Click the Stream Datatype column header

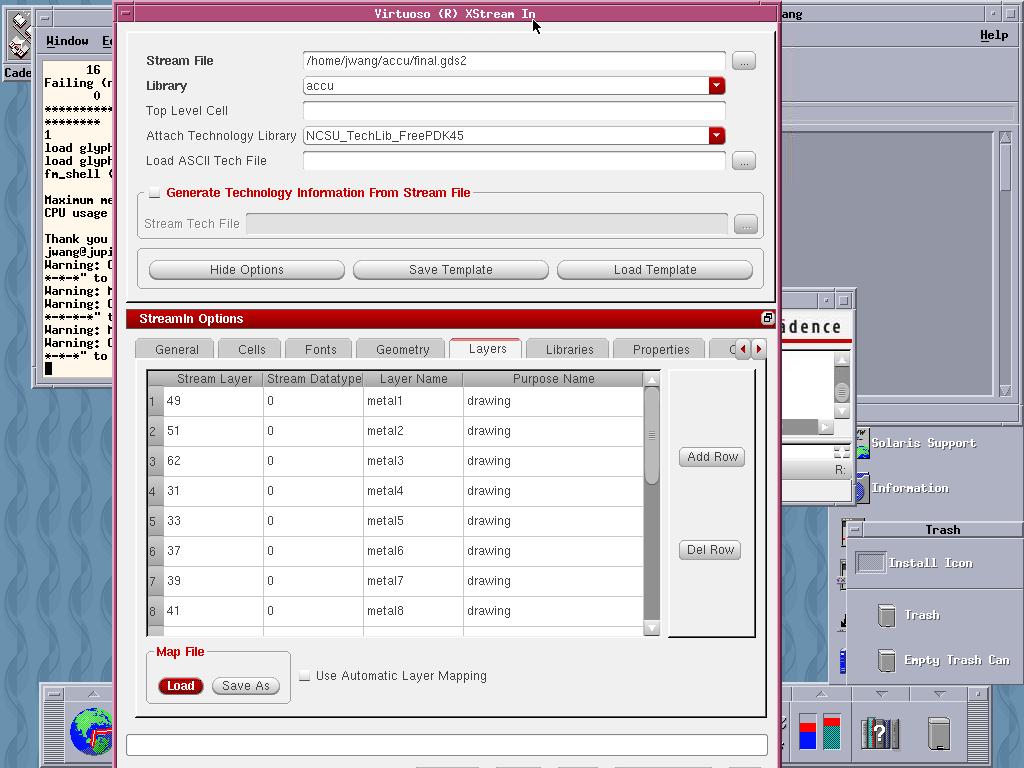pyautogui.click(x=313, y=379)
